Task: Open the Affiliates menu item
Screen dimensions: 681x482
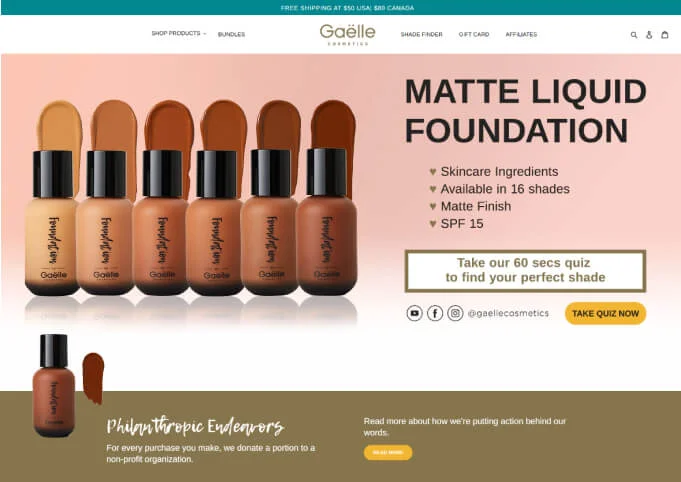Action: pyautogui.click(x=521, y=34)
